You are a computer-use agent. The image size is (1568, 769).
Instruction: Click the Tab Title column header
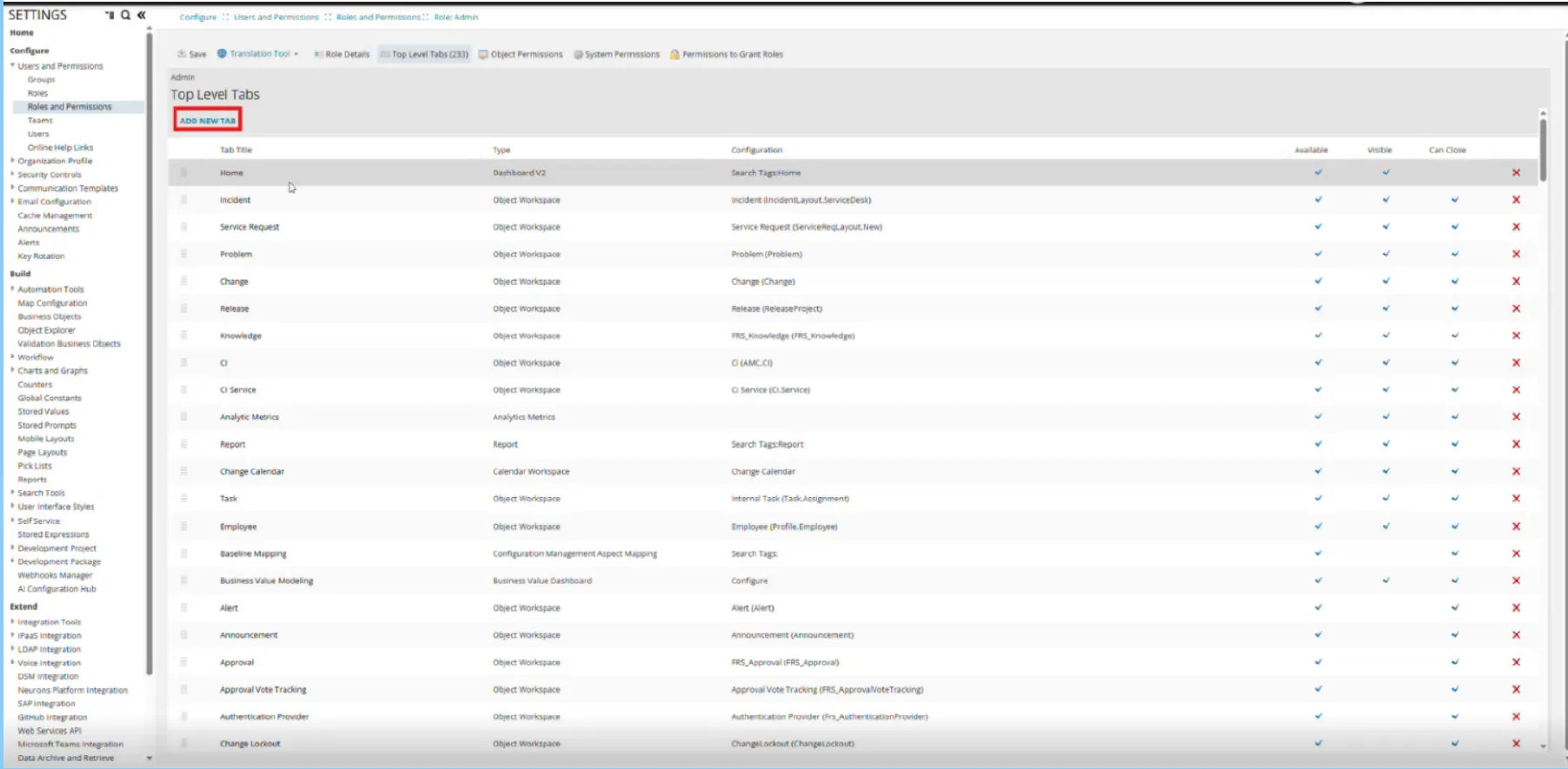click(x=236, y=150)
